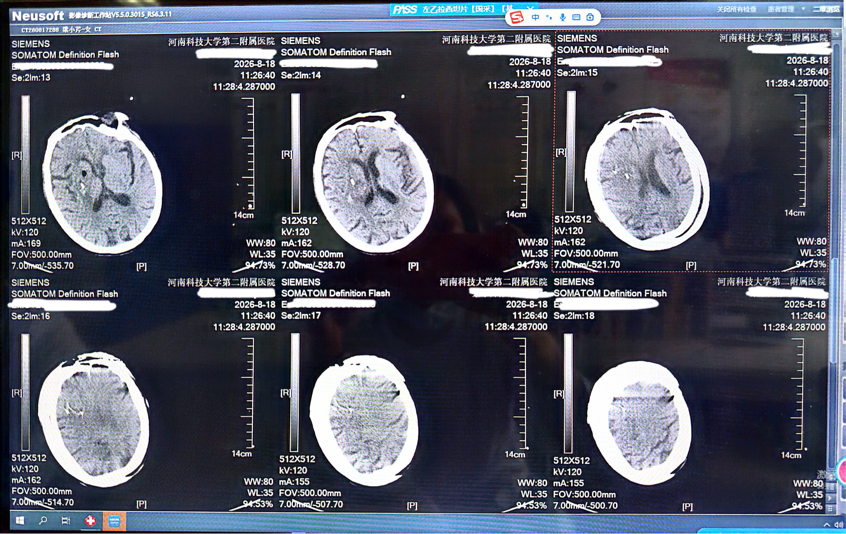Click the Sogou S logo in IME bar

click(x=517, y=18)
